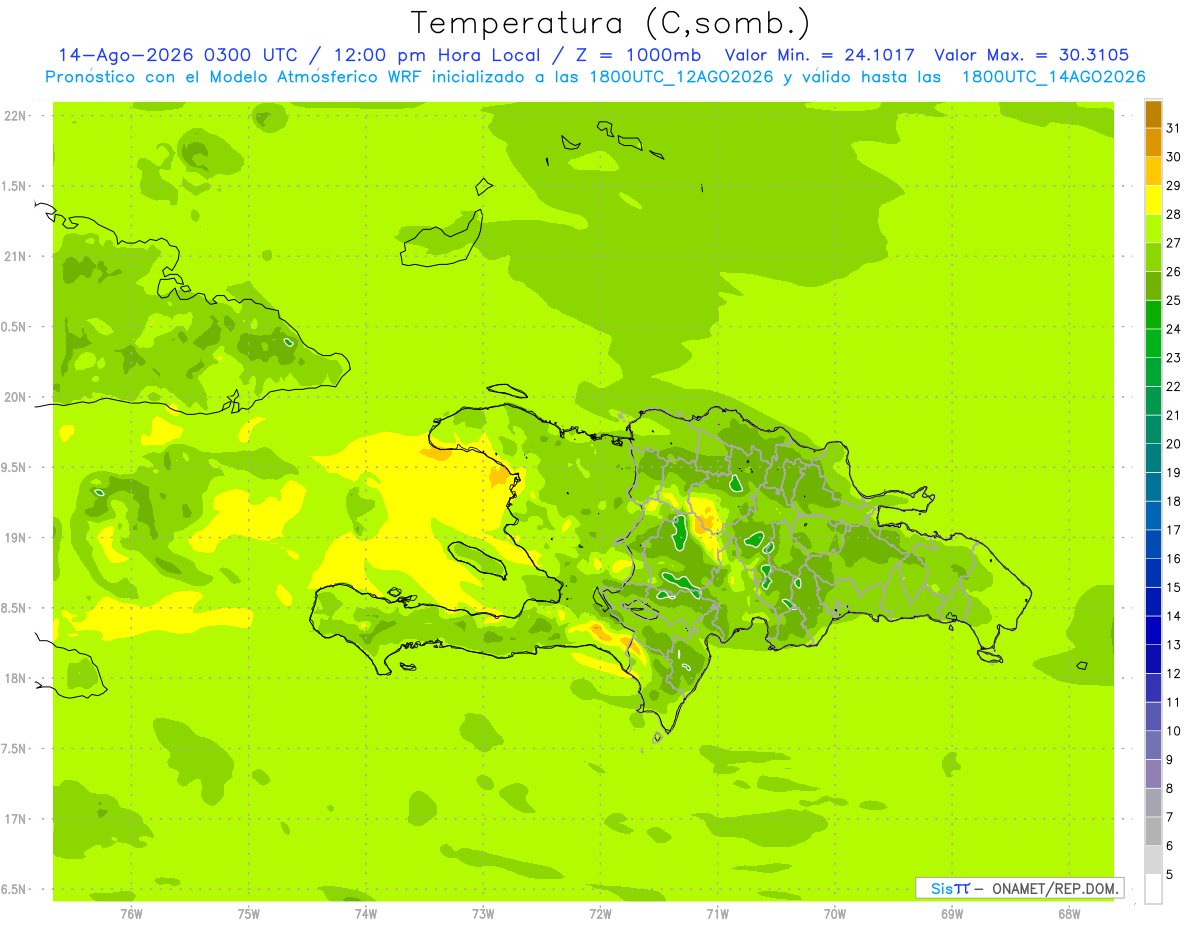Screen dimensions: 1200x927
Task: Select the gray swatch between 6 and 7
Action: [x=1153, y=831]
